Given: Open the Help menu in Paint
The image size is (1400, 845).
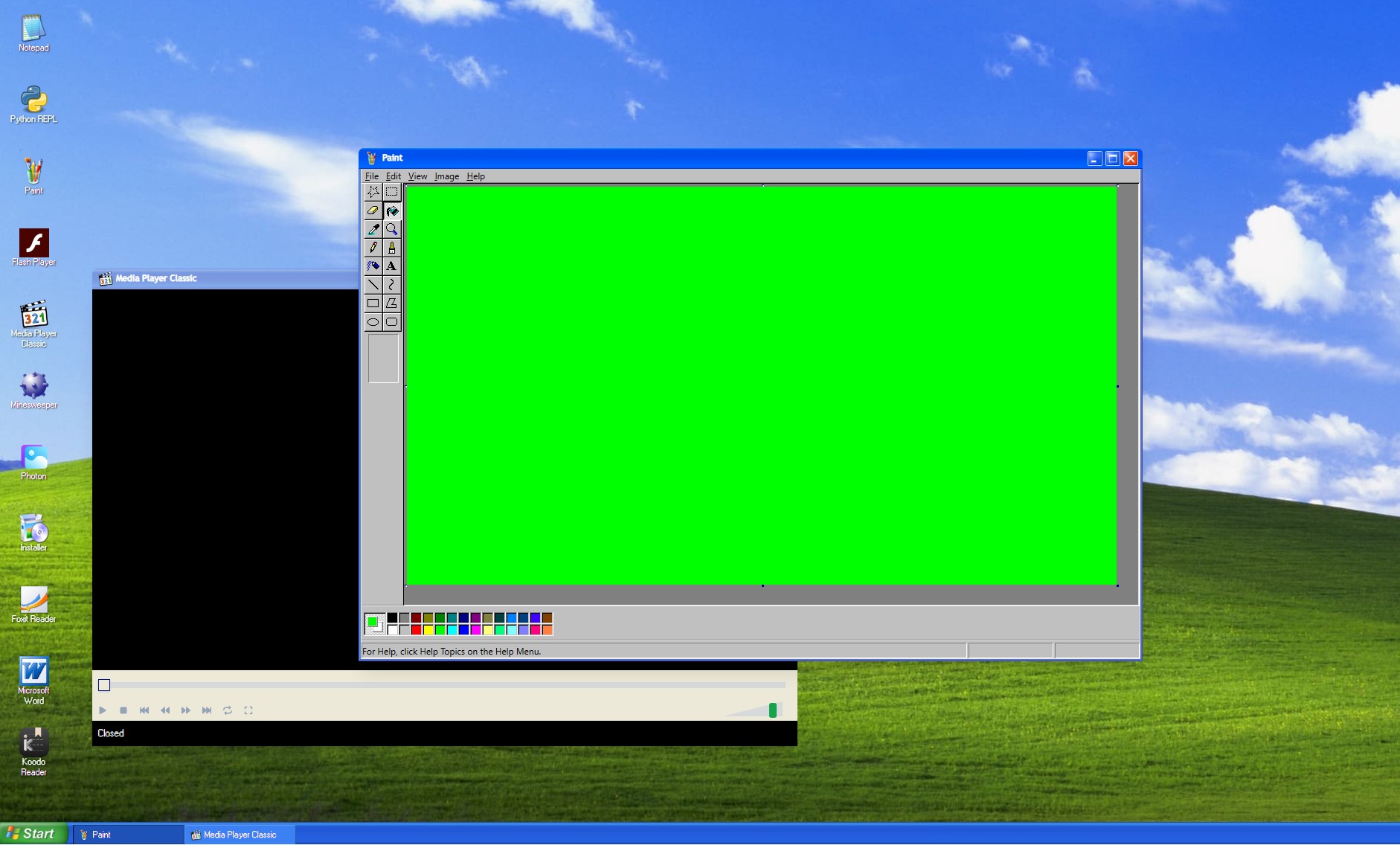Looking at the screenshot, I should (x=475, y=176).
